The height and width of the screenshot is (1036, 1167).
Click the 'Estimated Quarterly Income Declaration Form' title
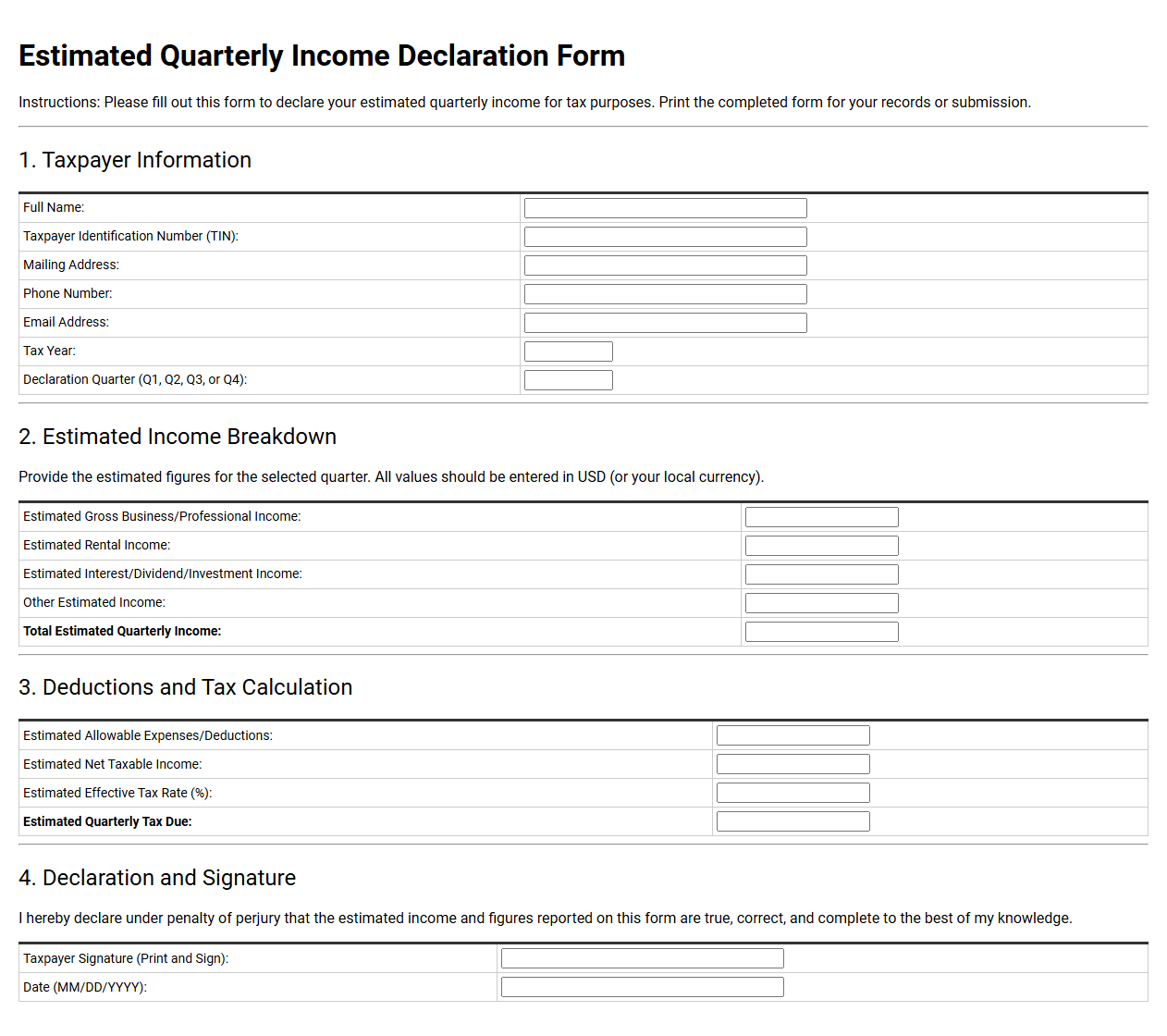(322, 55)
